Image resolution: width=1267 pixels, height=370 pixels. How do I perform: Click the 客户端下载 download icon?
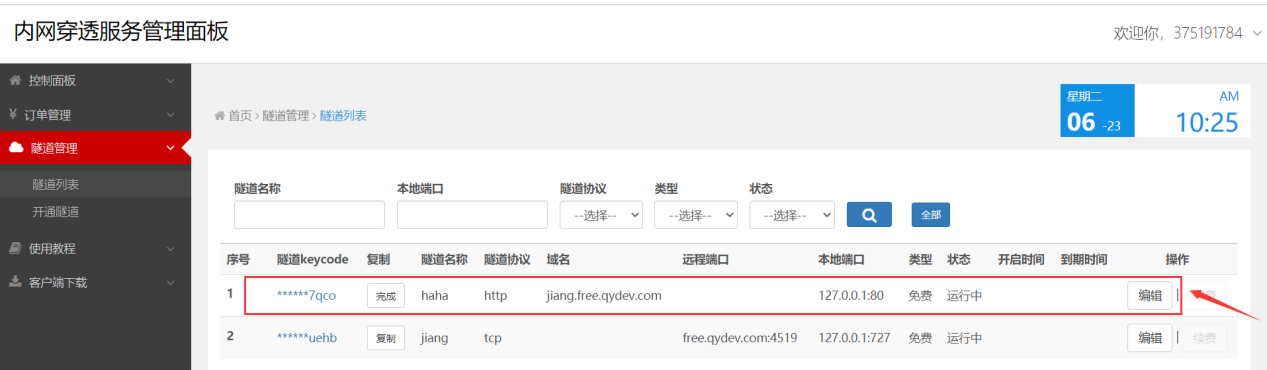tap(15, 282)
